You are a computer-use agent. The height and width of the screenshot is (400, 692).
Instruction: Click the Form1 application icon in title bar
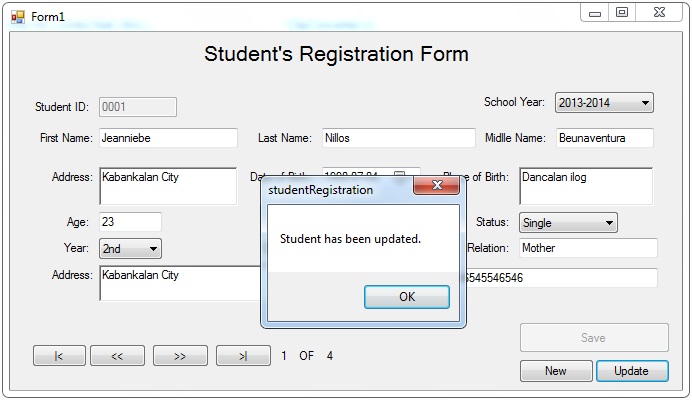point(18,17)
